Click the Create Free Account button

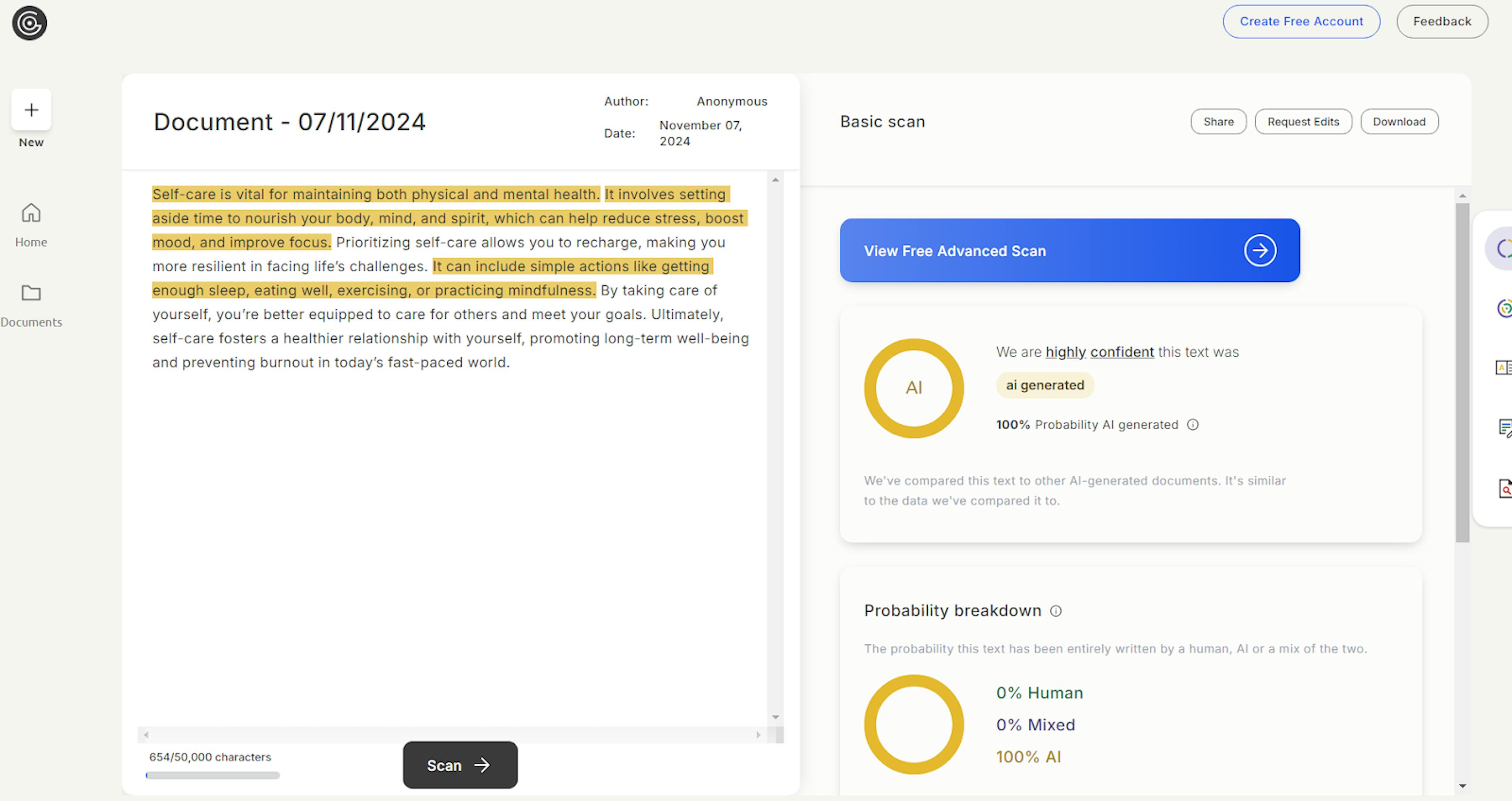click(x=1301, y=22)
